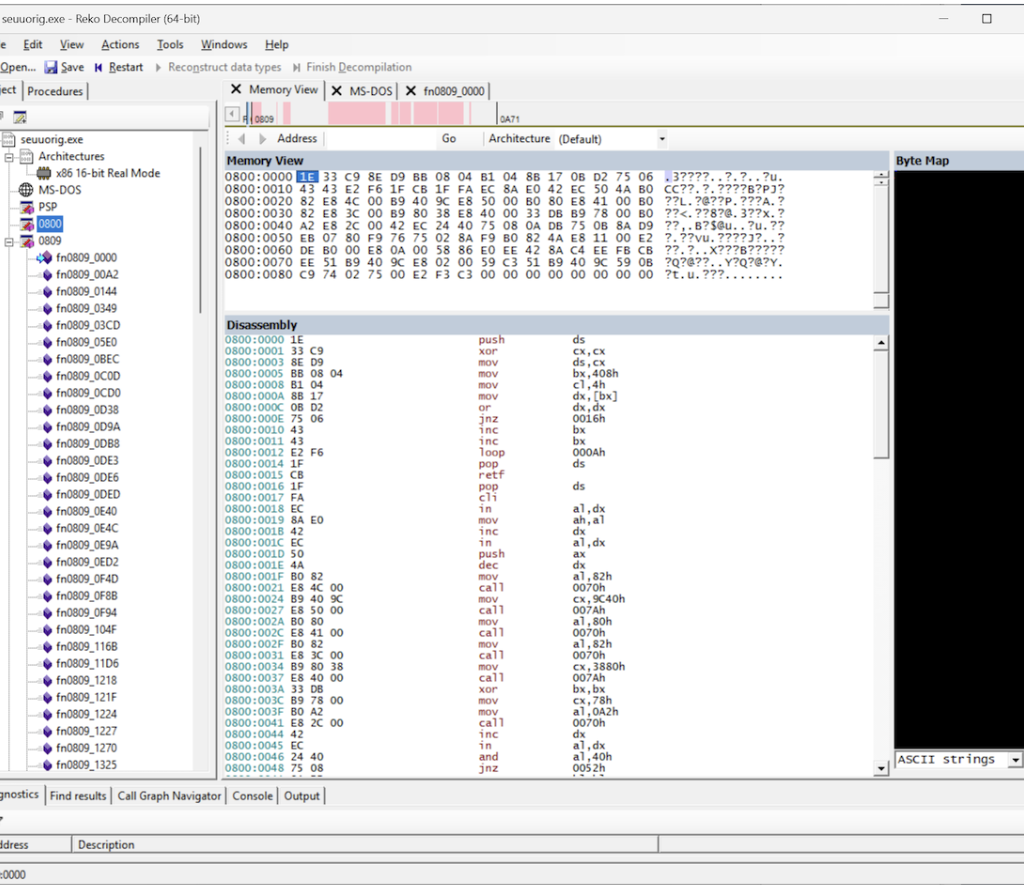Click the navigate back arrow beside Address
Viewport: 1024px width, 885px height.
point(241,139)
